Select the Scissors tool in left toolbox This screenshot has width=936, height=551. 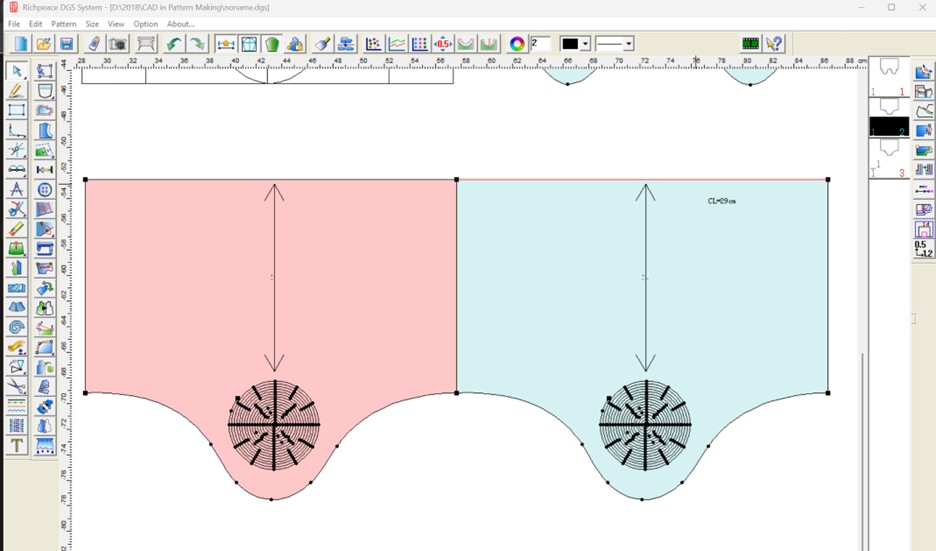(17, 209)
